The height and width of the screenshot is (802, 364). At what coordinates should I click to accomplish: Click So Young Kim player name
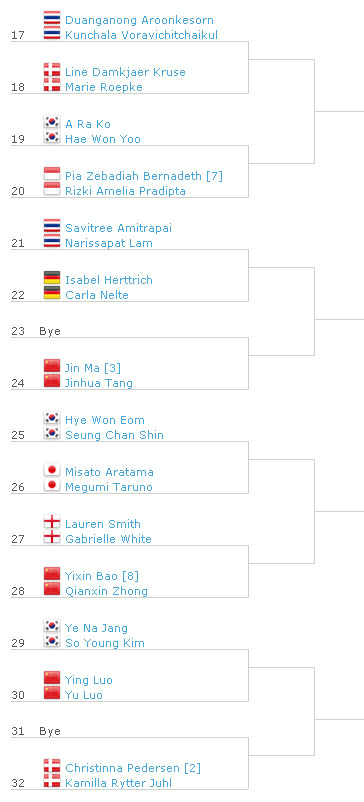tap(105, 643)
